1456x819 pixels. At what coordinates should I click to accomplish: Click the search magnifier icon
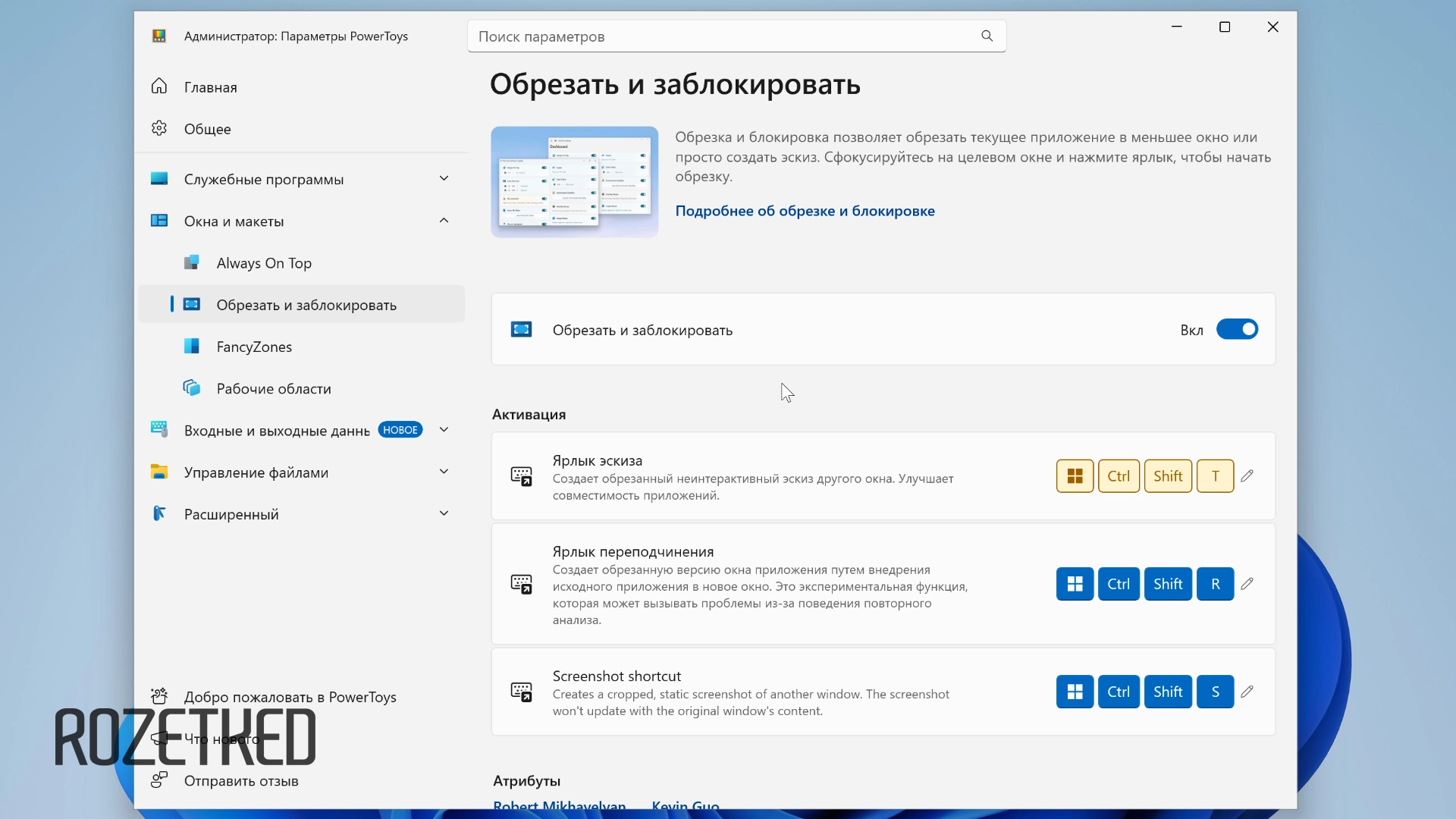pyautogui.click(x=987, y=36)
